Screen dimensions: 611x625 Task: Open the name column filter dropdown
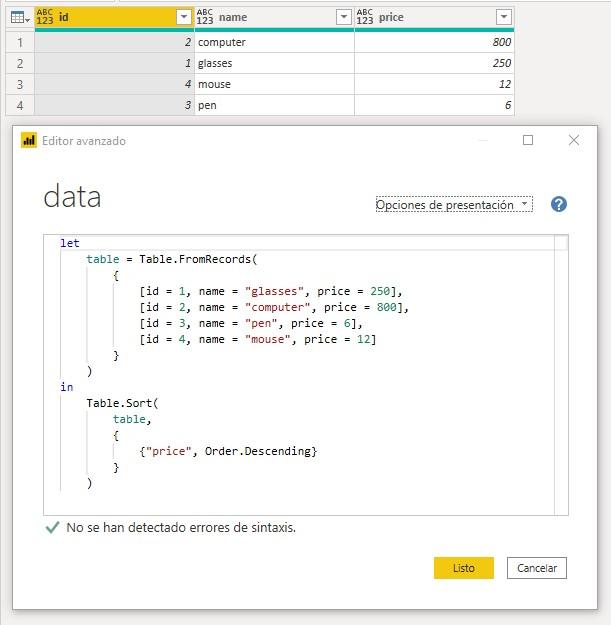[344, 17]
